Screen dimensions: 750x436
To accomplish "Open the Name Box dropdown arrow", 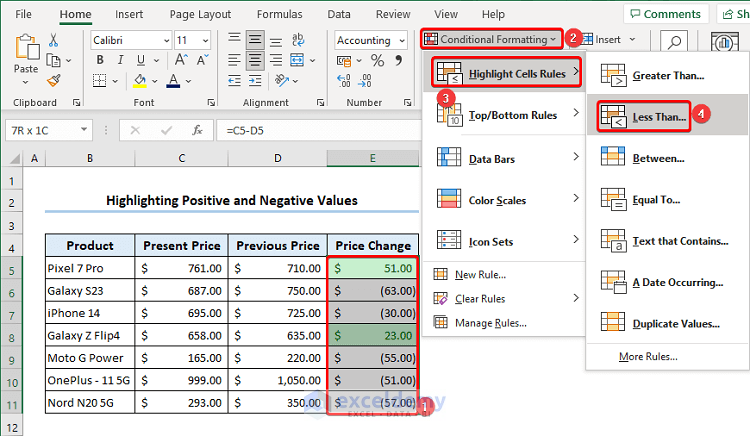I will [x=84, y=130].
